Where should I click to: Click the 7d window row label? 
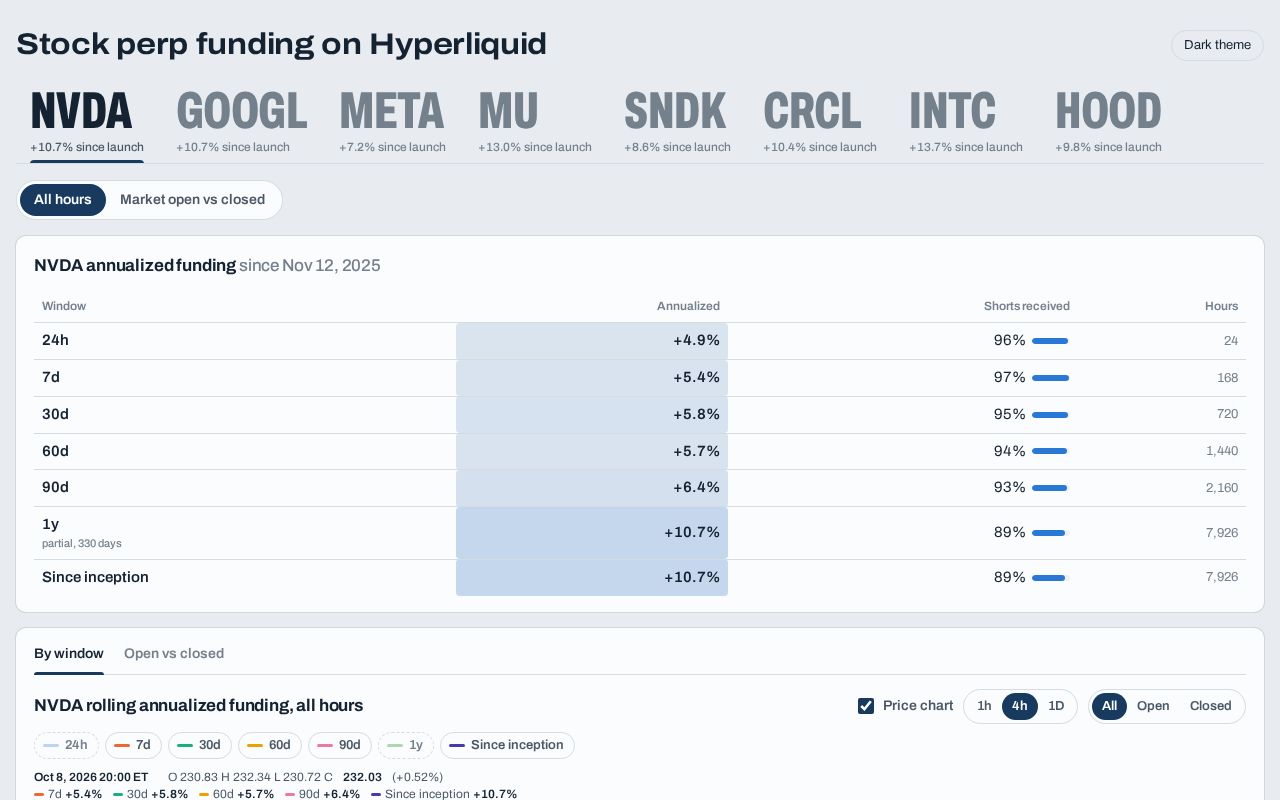[x=51, y=378]
